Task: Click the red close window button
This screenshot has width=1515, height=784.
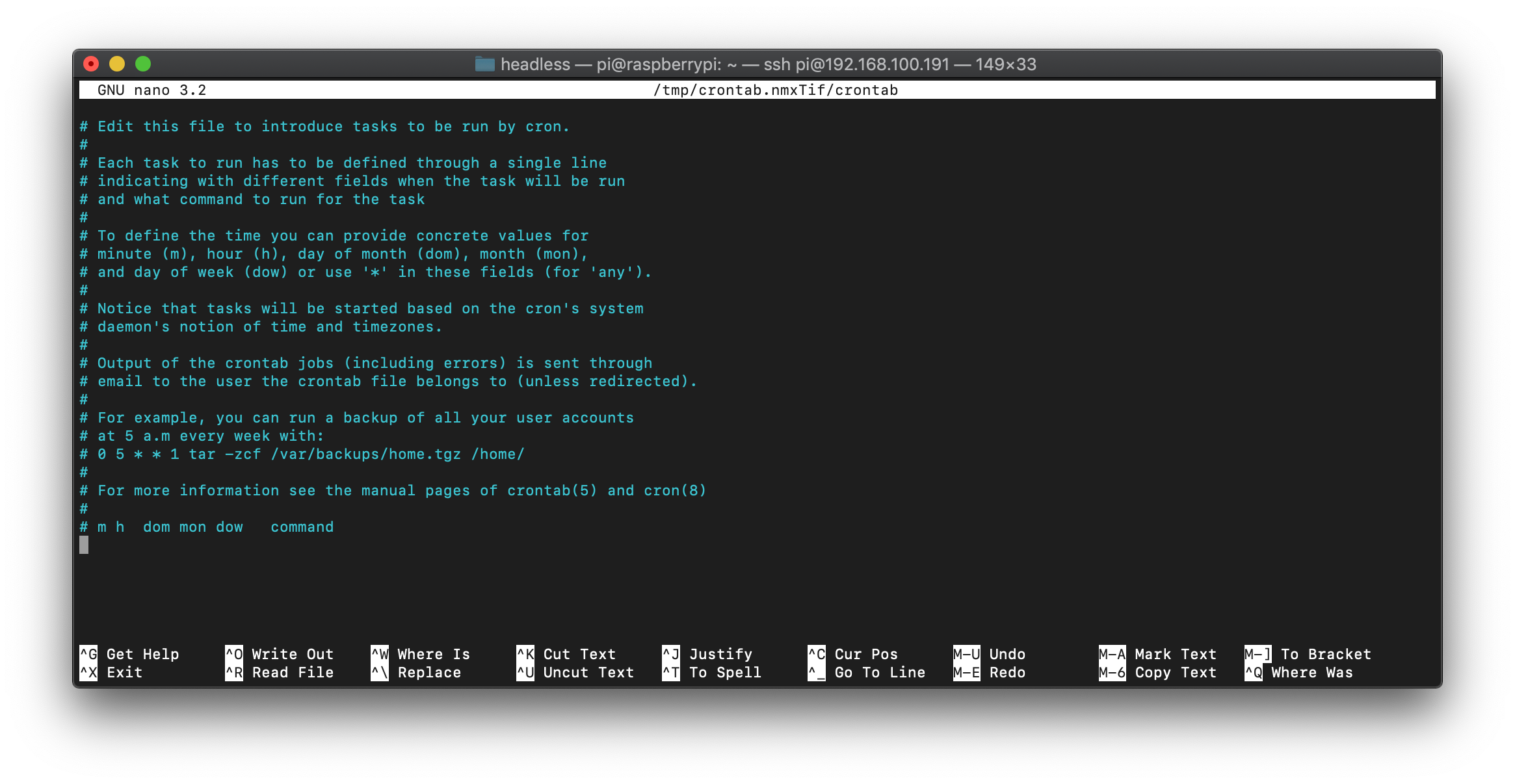Action: click(x=91, y=64)
